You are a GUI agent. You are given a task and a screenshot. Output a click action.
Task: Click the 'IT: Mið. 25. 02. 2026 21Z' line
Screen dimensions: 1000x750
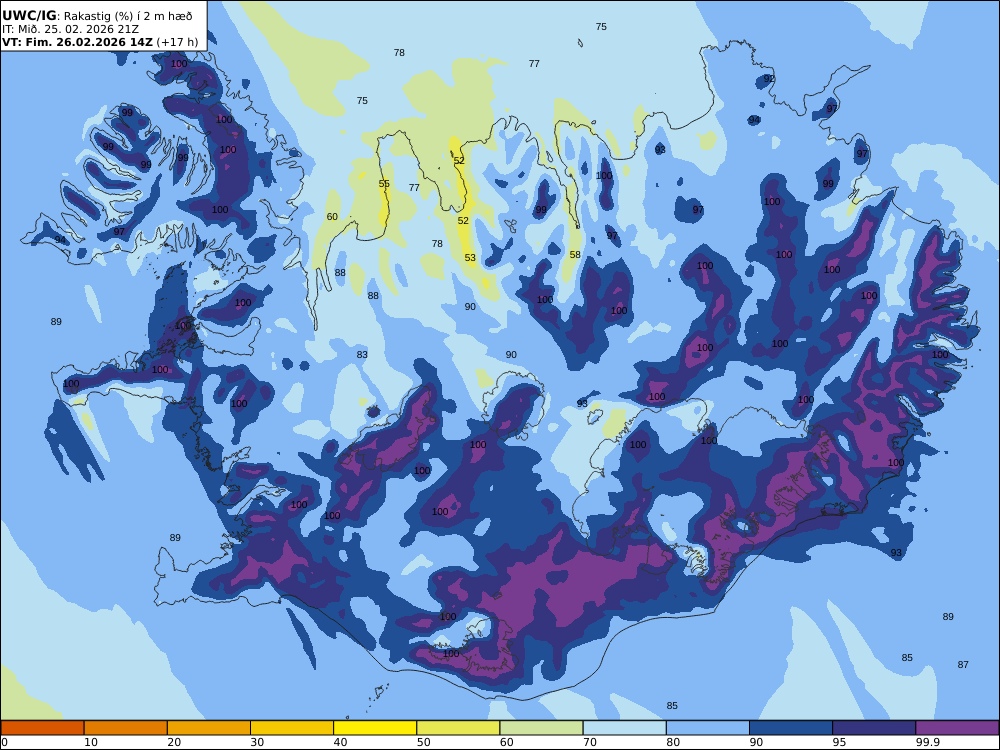coord(70,29)
